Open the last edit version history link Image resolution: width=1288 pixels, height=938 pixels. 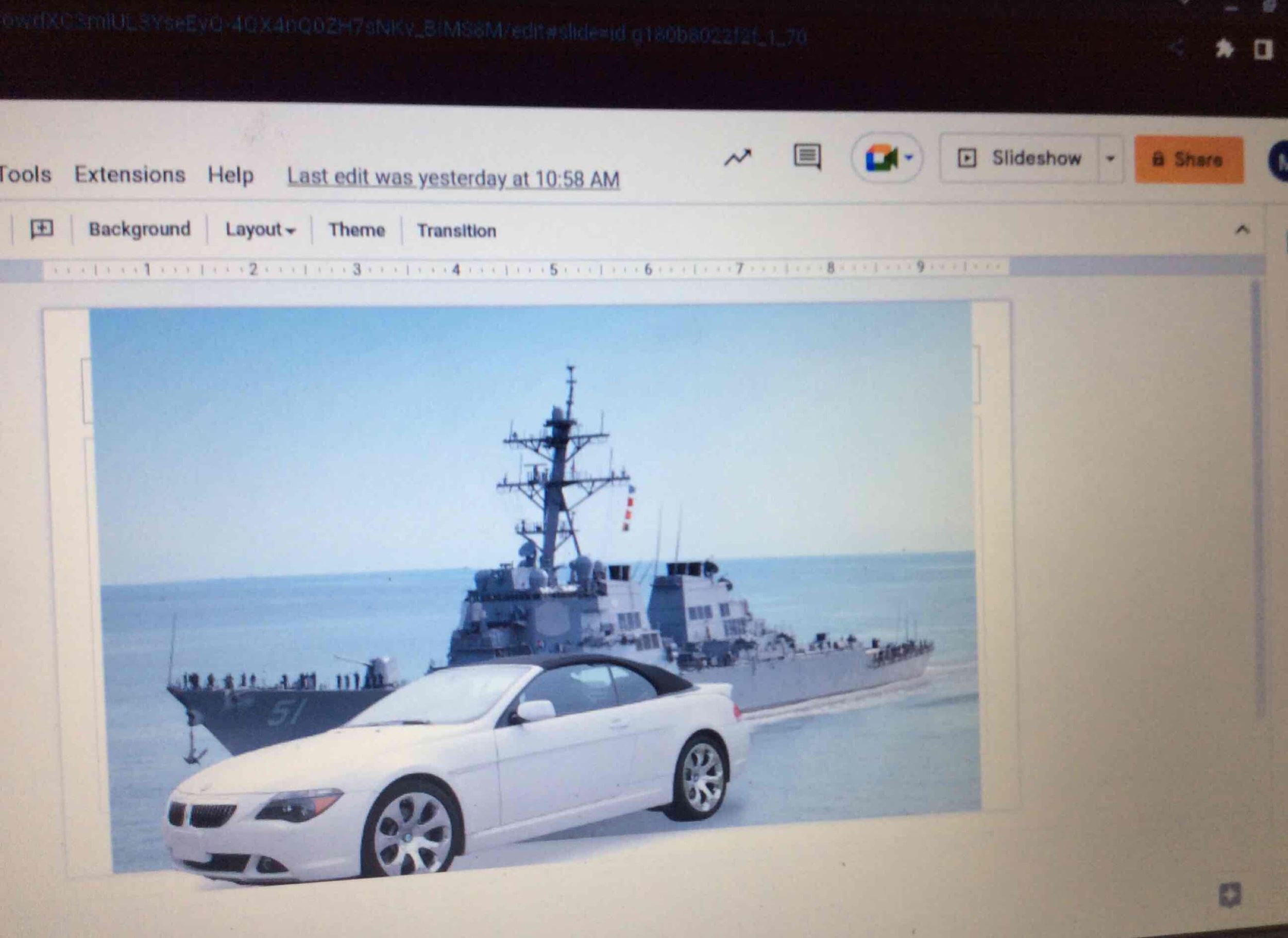[x=453, y=178]
